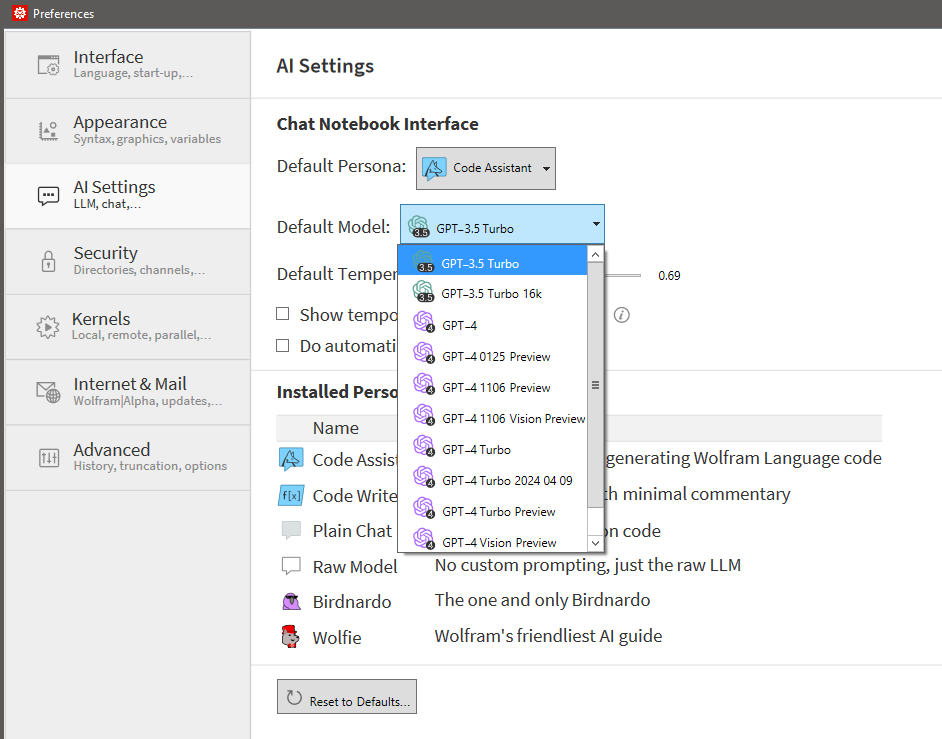The image size is (942, 739).
Task: Click the Advanced sliders icon
Action: [x=49, y=458]
